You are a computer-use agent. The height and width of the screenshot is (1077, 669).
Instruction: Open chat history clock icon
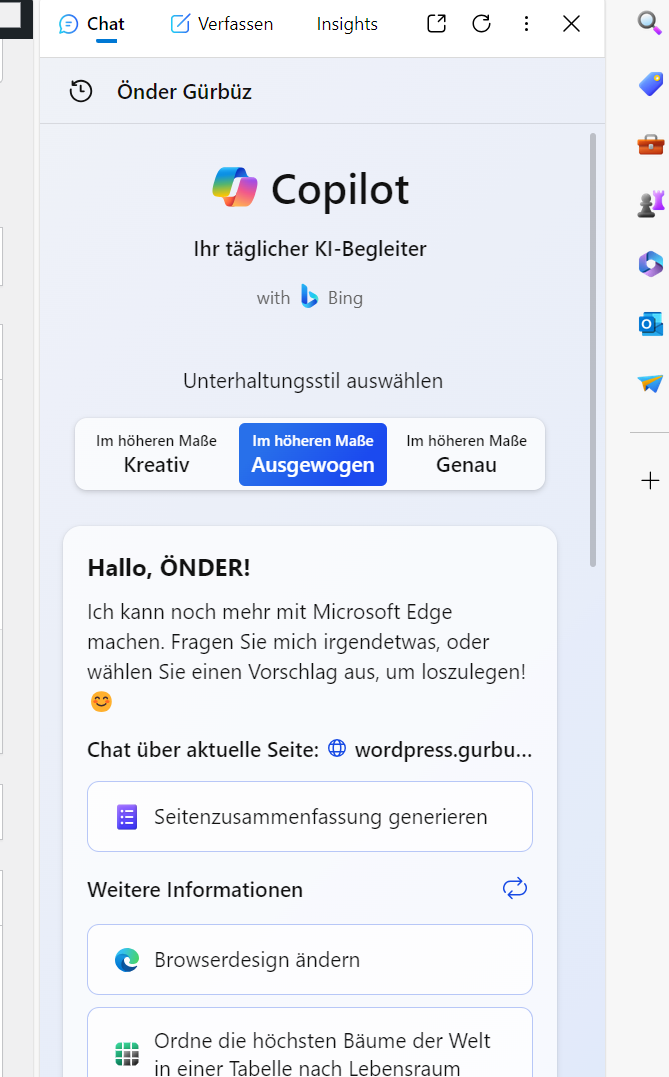(81, 91)
